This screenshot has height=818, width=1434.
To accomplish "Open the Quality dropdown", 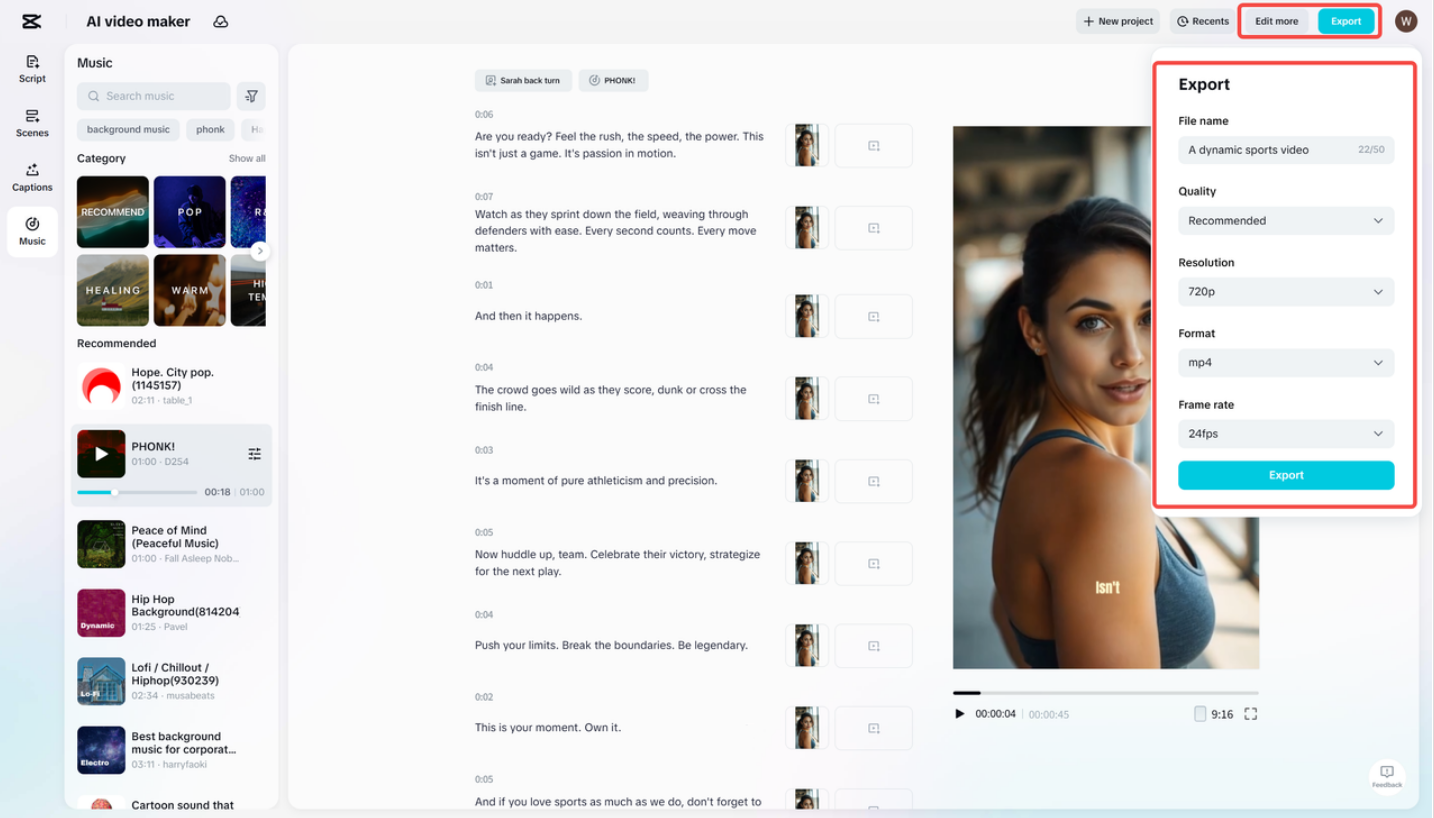I will click(x=1286, y=221).
